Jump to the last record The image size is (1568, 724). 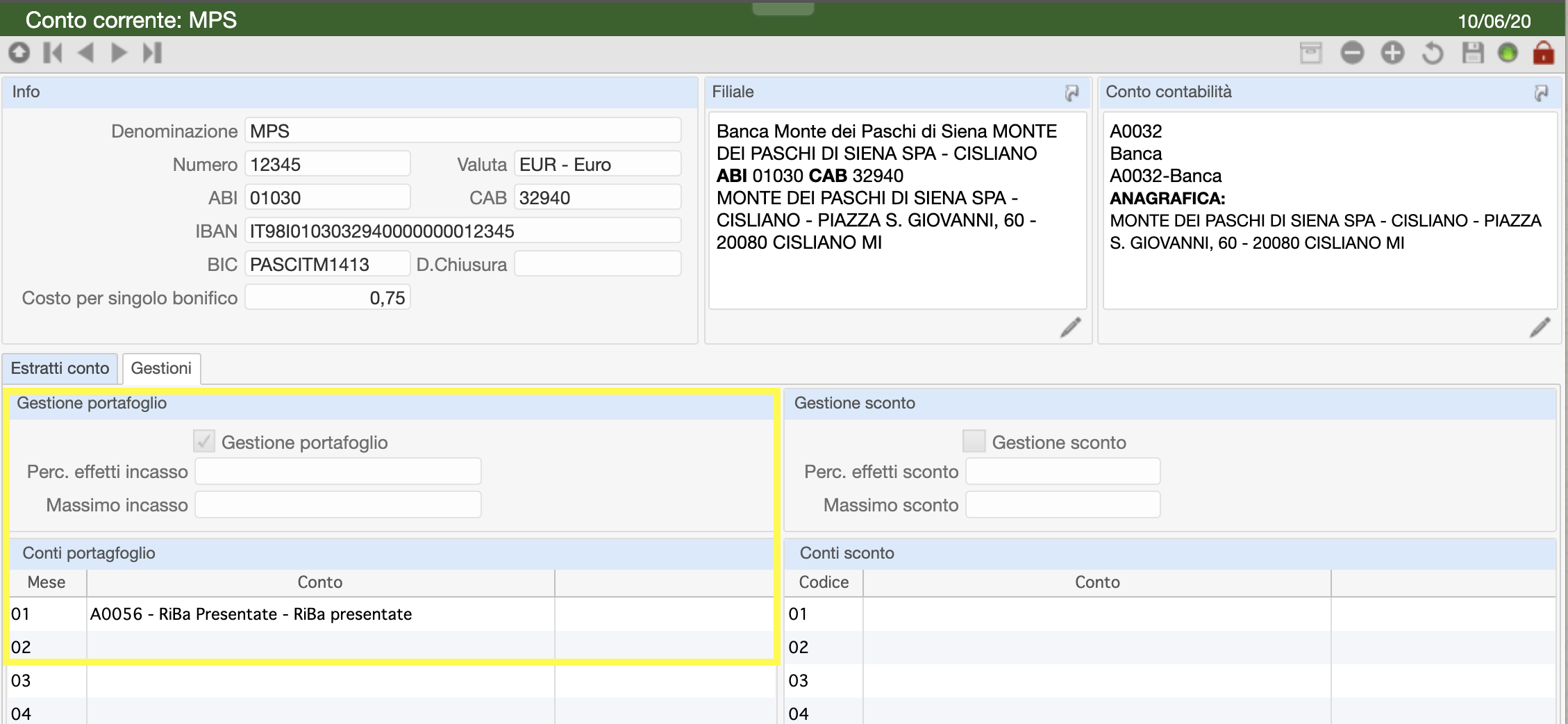click(152, 53)
